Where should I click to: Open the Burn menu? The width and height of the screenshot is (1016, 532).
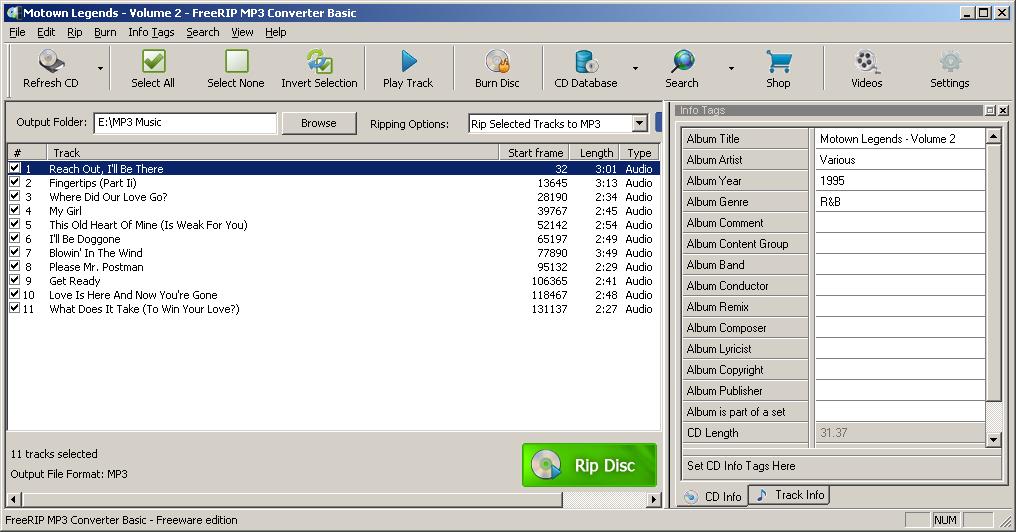point(105,32)
